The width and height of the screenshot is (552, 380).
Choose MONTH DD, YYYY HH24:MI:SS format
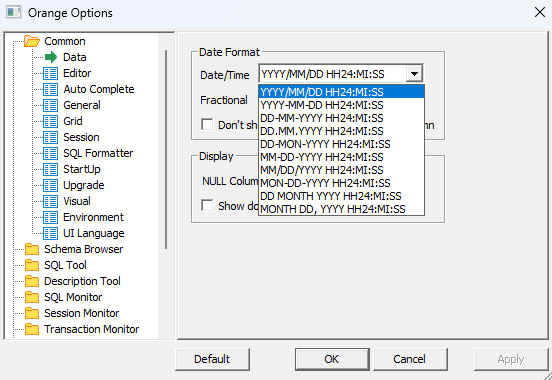(x=341, y=210)
